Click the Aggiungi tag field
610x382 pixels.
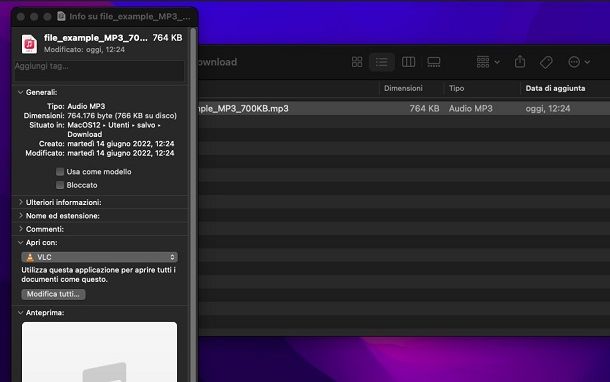tap(100, 71)
